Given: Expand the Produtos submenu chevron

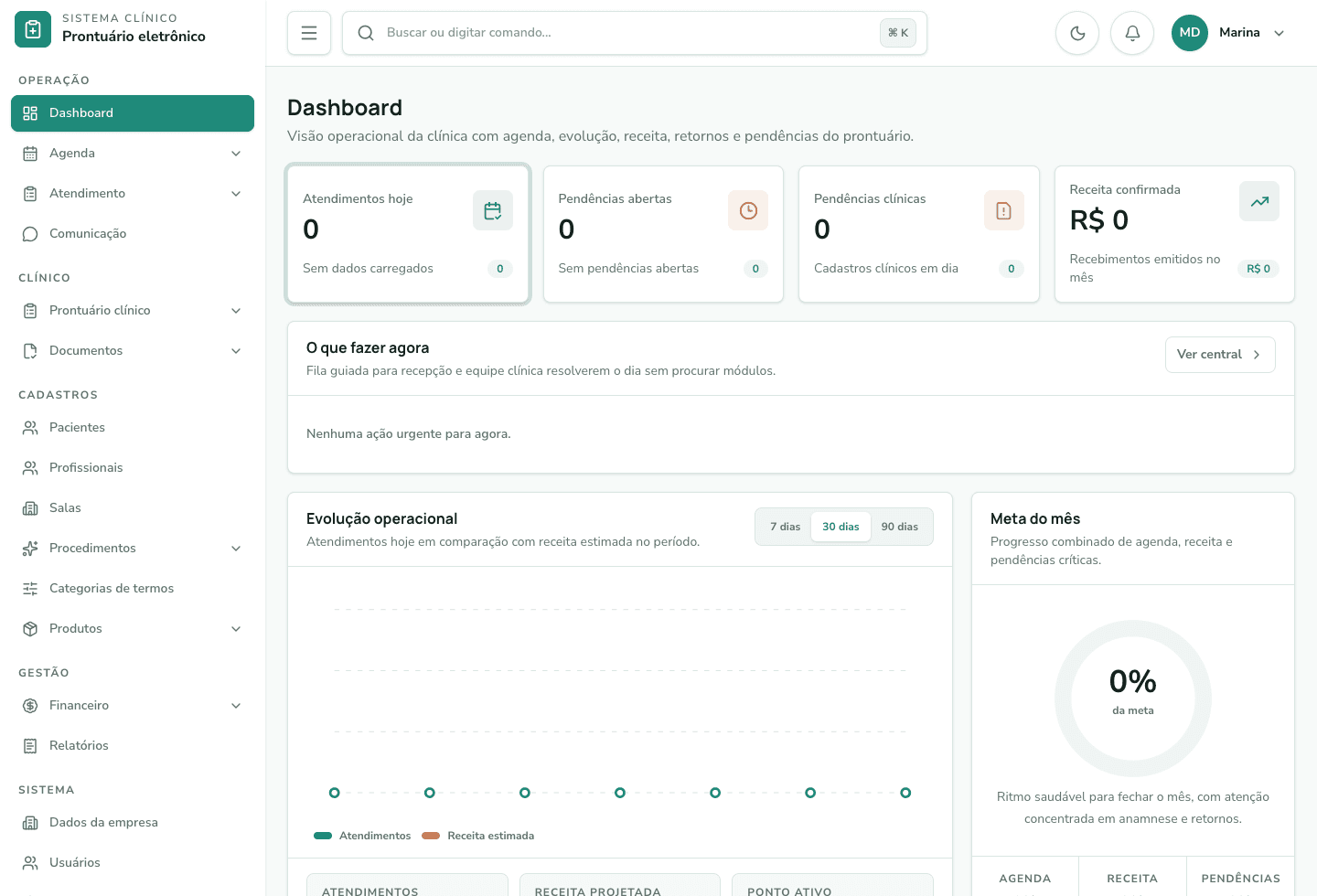Looking at the screenshot, I should coord(236,629).
